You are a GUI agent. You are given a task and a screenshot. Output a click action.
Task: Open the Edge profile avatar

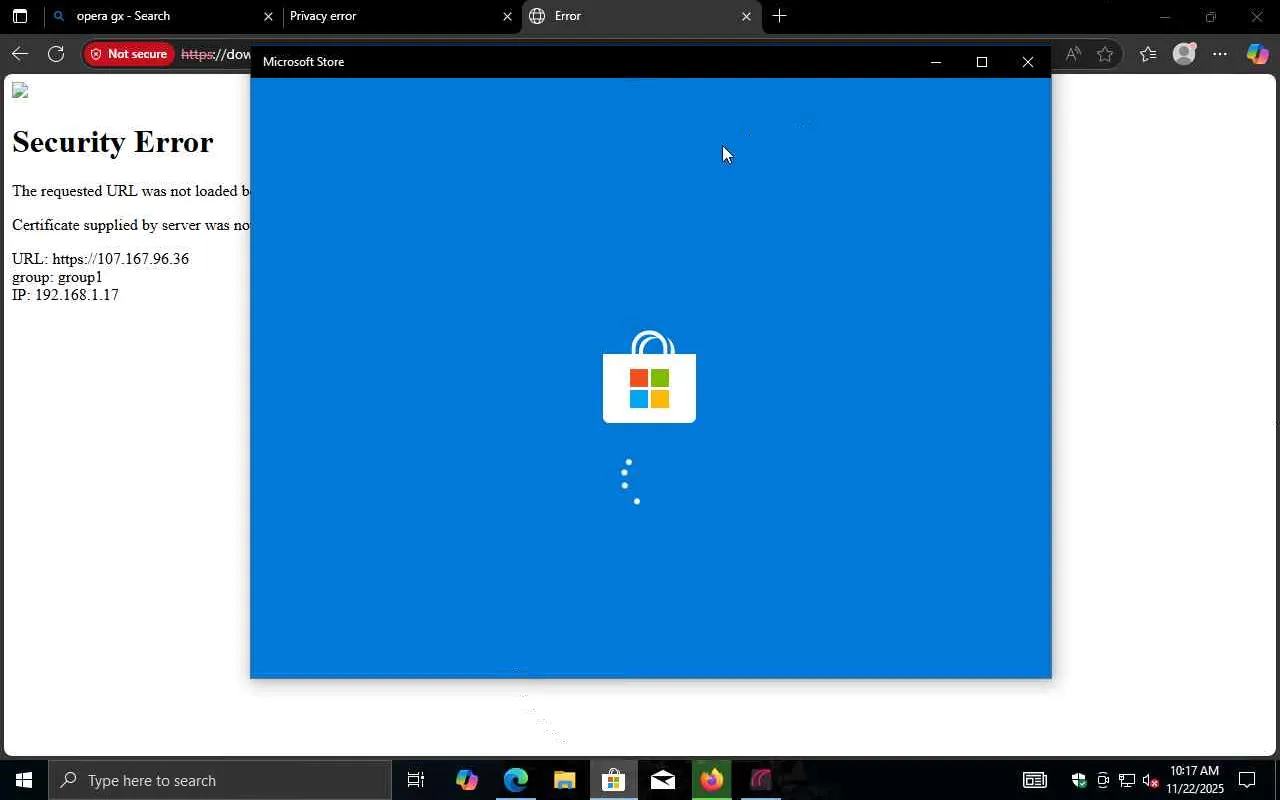(x=1184, y=54)
